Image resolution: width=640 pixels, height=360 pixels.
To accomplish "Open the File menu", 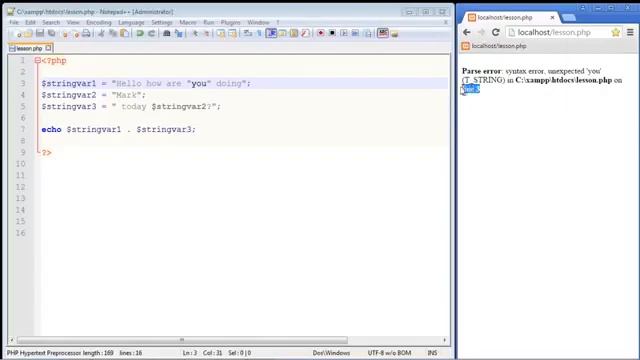I will (14, 22).
